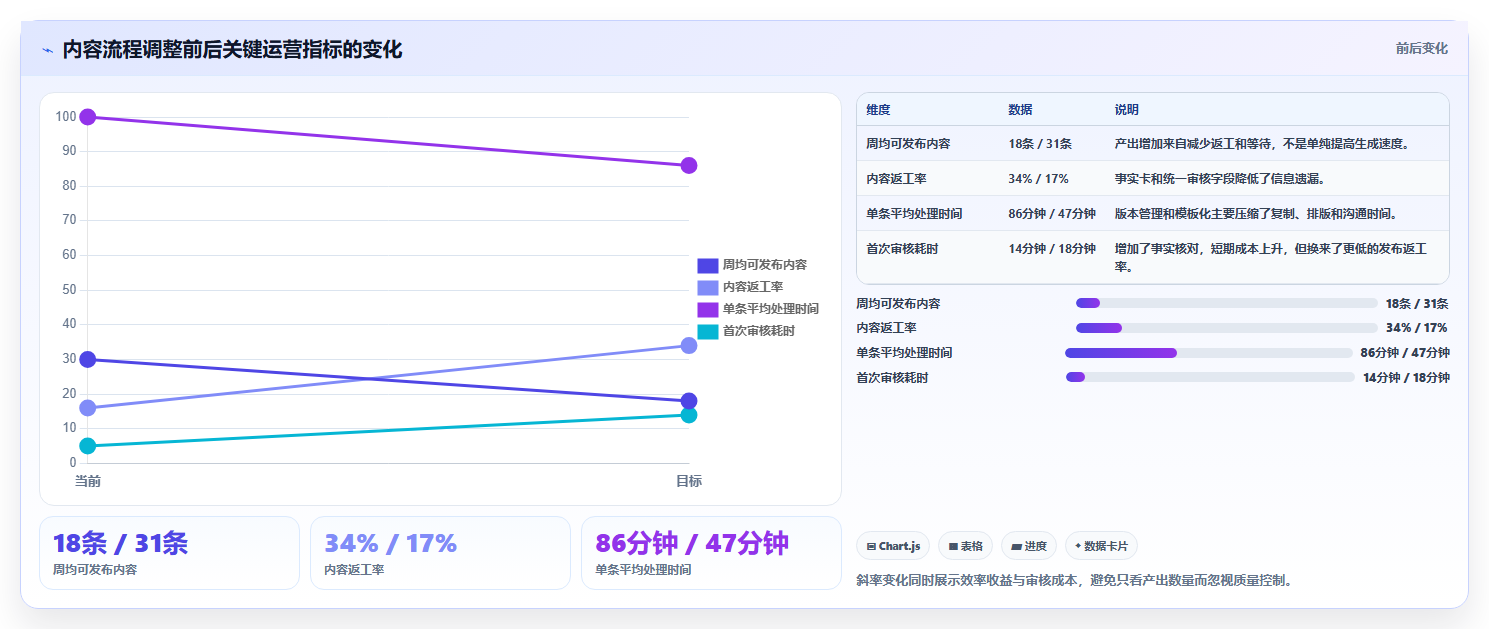The image size is (1489, 629).
Task: Click the teal data point at 14
Action: [689, 415]
